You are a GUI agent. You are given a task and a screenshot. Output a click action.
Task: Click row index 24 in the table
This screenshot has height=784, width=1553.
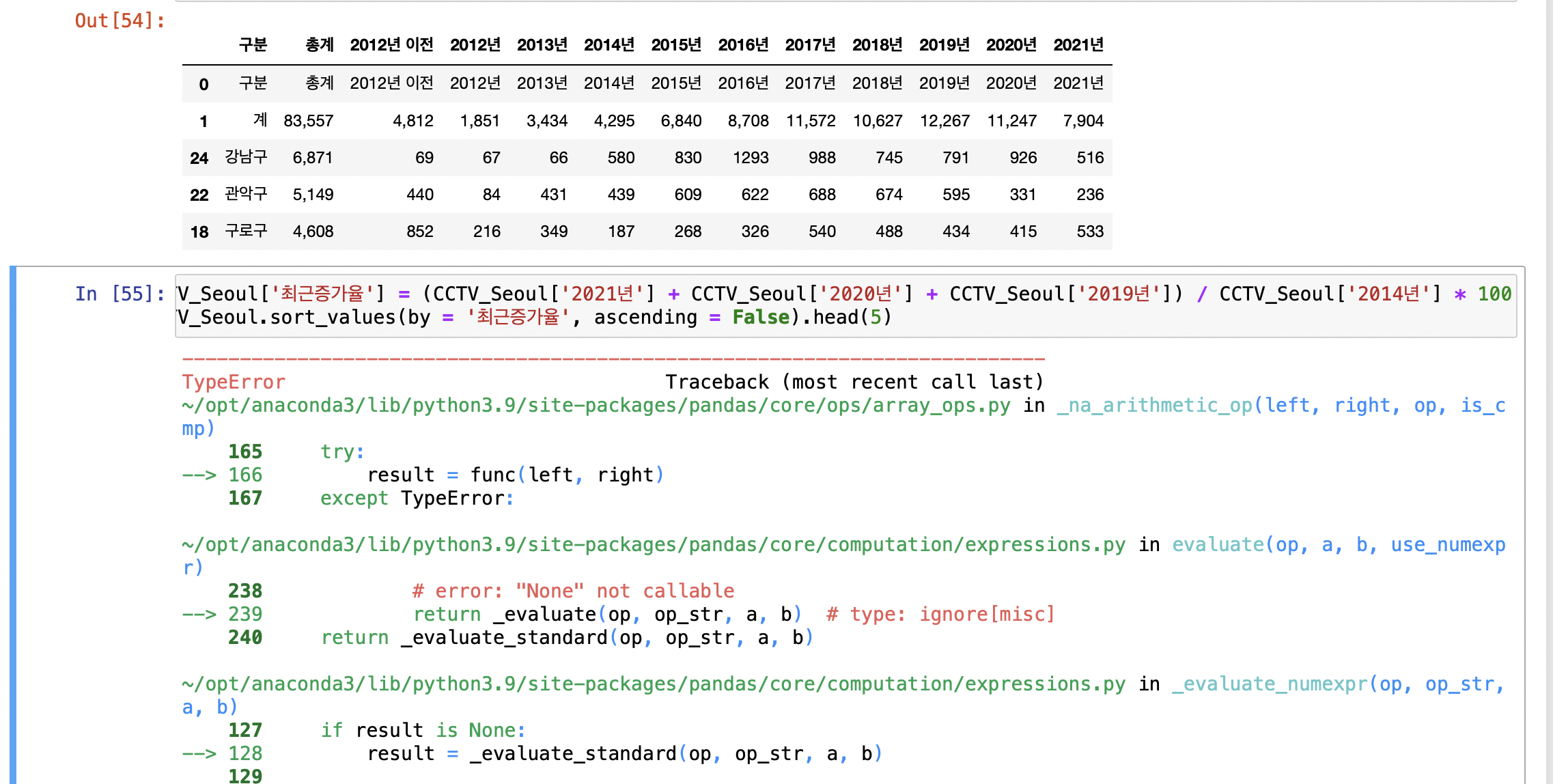click(x=199, y=158)
